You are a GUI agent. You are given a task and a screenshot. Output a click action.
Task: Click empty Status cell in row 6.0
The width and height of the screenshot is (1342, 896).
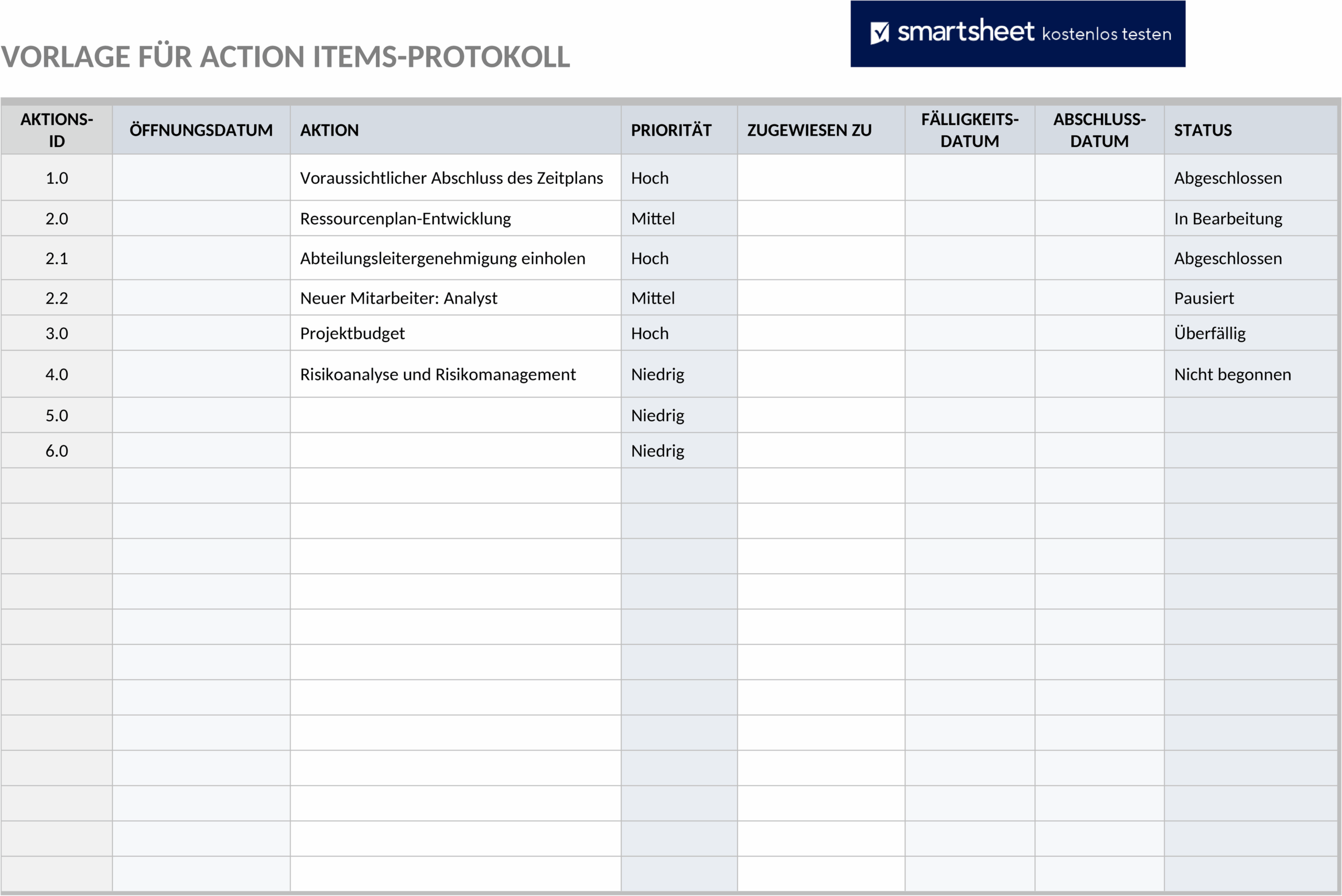[1251, 451]
